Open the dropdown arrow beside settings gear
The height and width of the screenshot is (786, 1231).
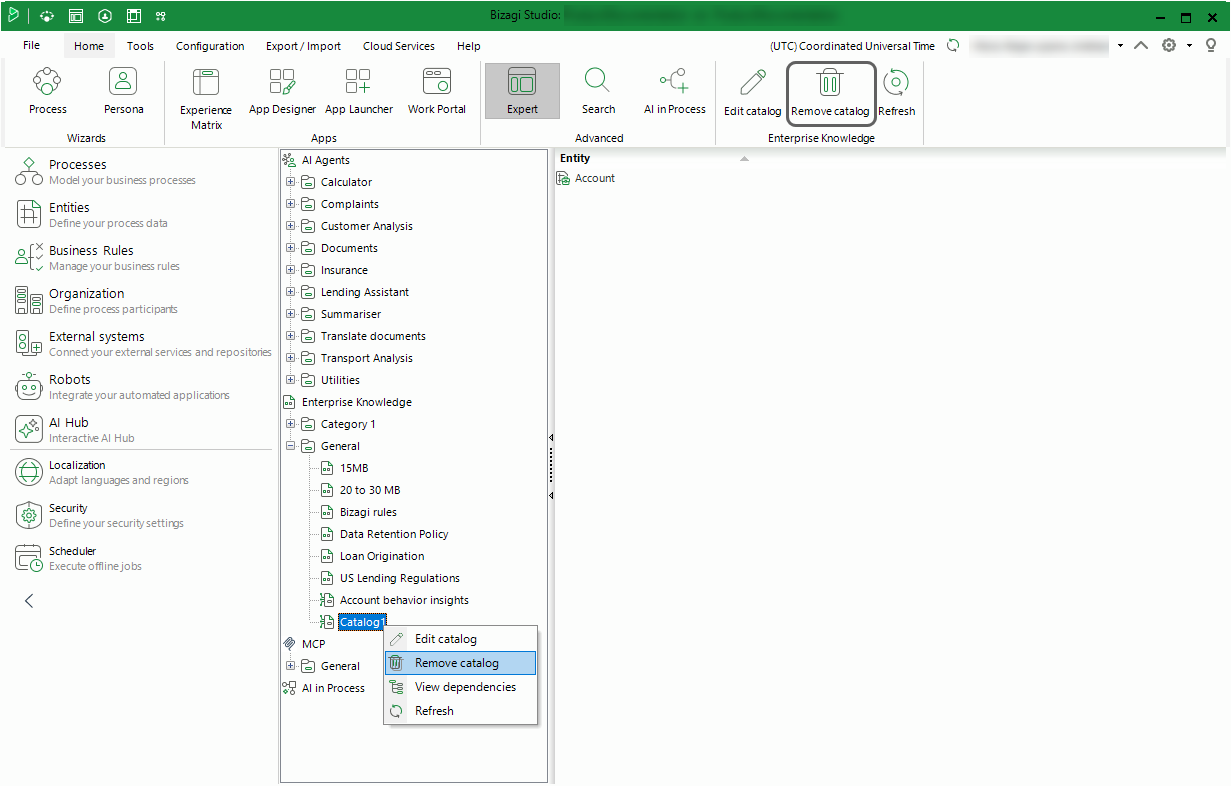1189,46
